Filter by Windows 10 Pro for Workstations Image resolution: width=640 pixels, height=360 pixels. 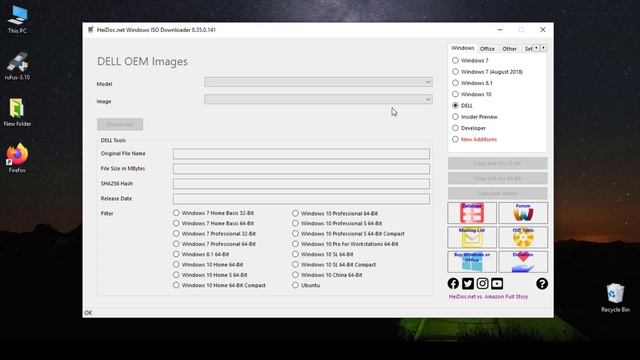tap(295, 244)
